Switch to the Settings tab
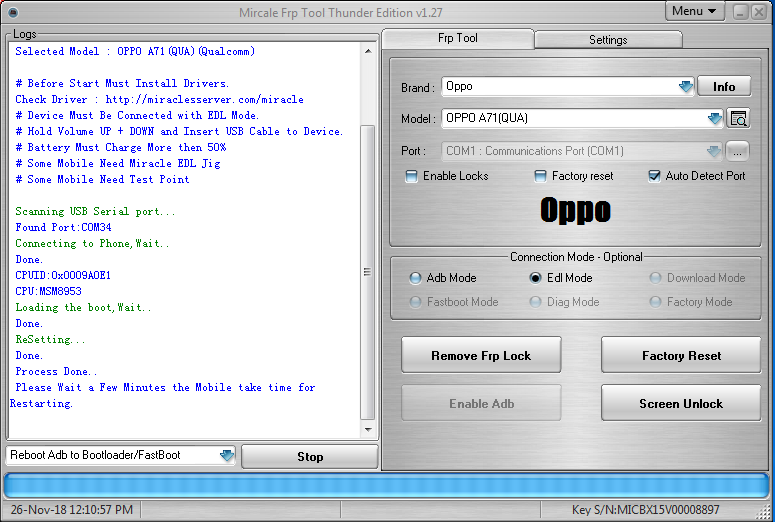This screenshot has height=522, width=775. tap(608, 40)
